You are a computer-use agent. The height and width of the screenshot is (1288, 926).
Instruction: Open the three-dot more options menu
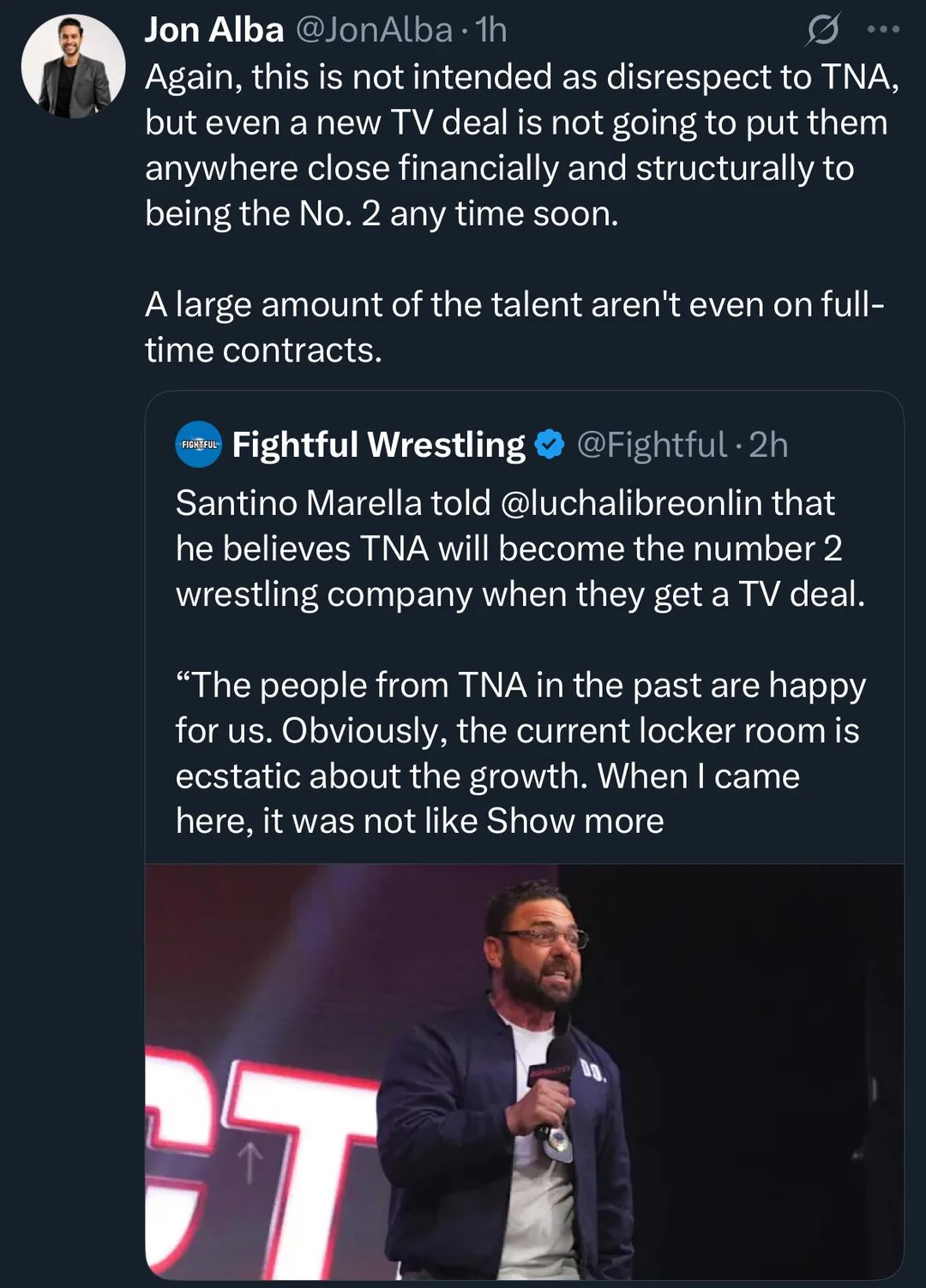point(883,30)
